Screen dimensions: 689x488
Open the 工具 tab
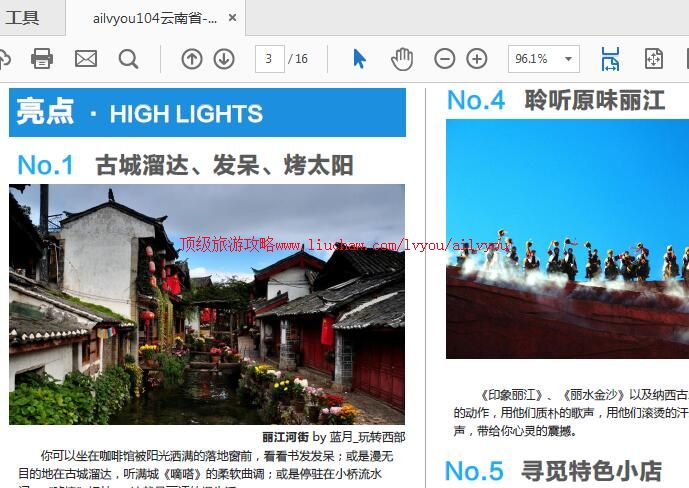23,17
